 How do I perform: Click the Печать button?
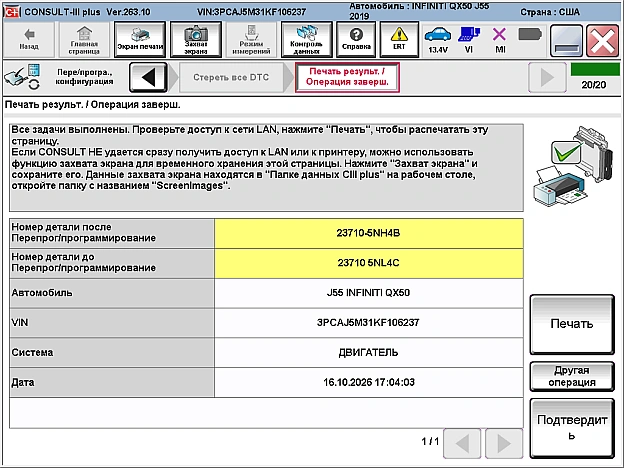[x=572, y=324]
